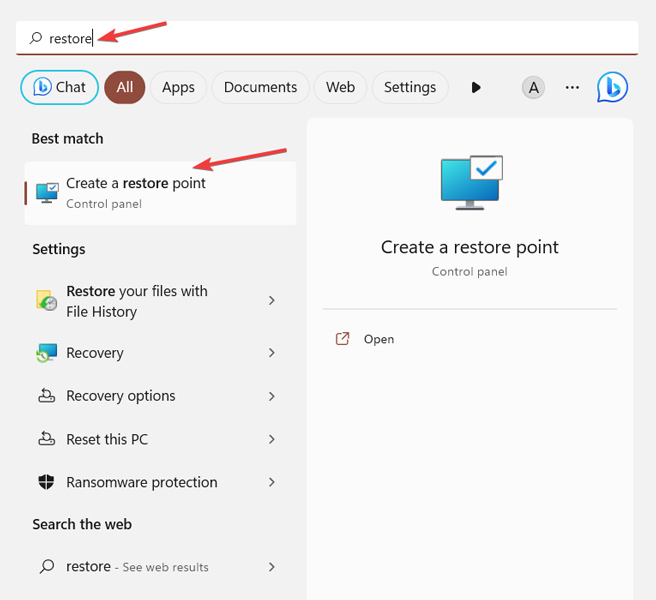Click the Create a restore point monitor icon
This screenshot has height=600, width=656.
[x=47, y=193]
